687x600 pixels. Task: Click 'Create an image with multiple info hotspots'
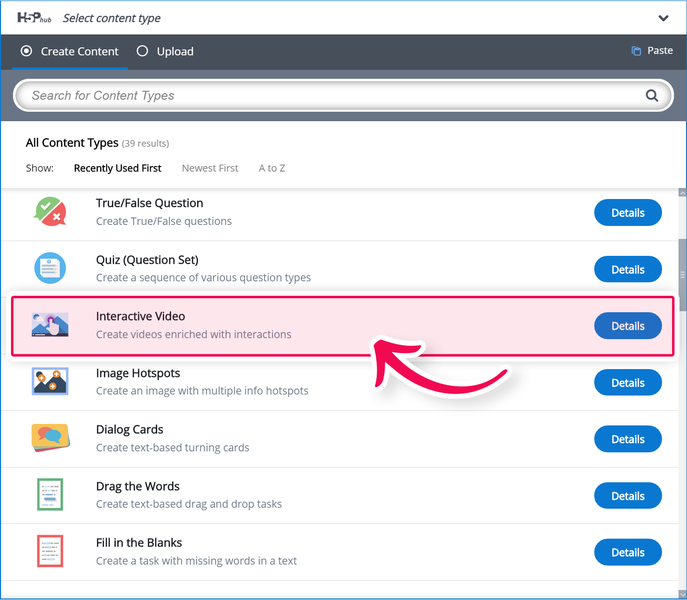pyautogui.click(x=202, y=391)
